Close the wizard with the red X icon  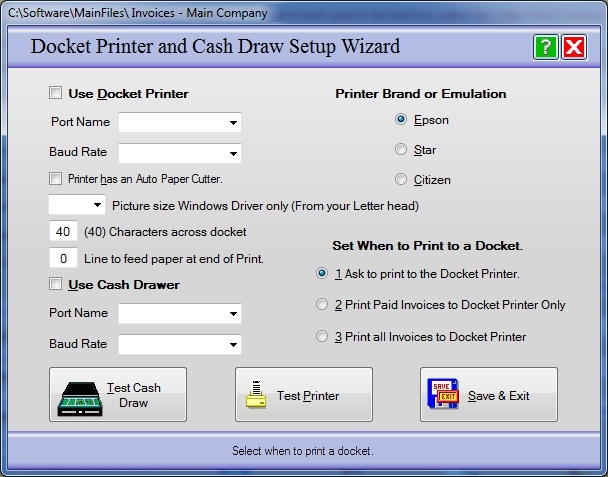pyautogui.click(x=574, y=47)
